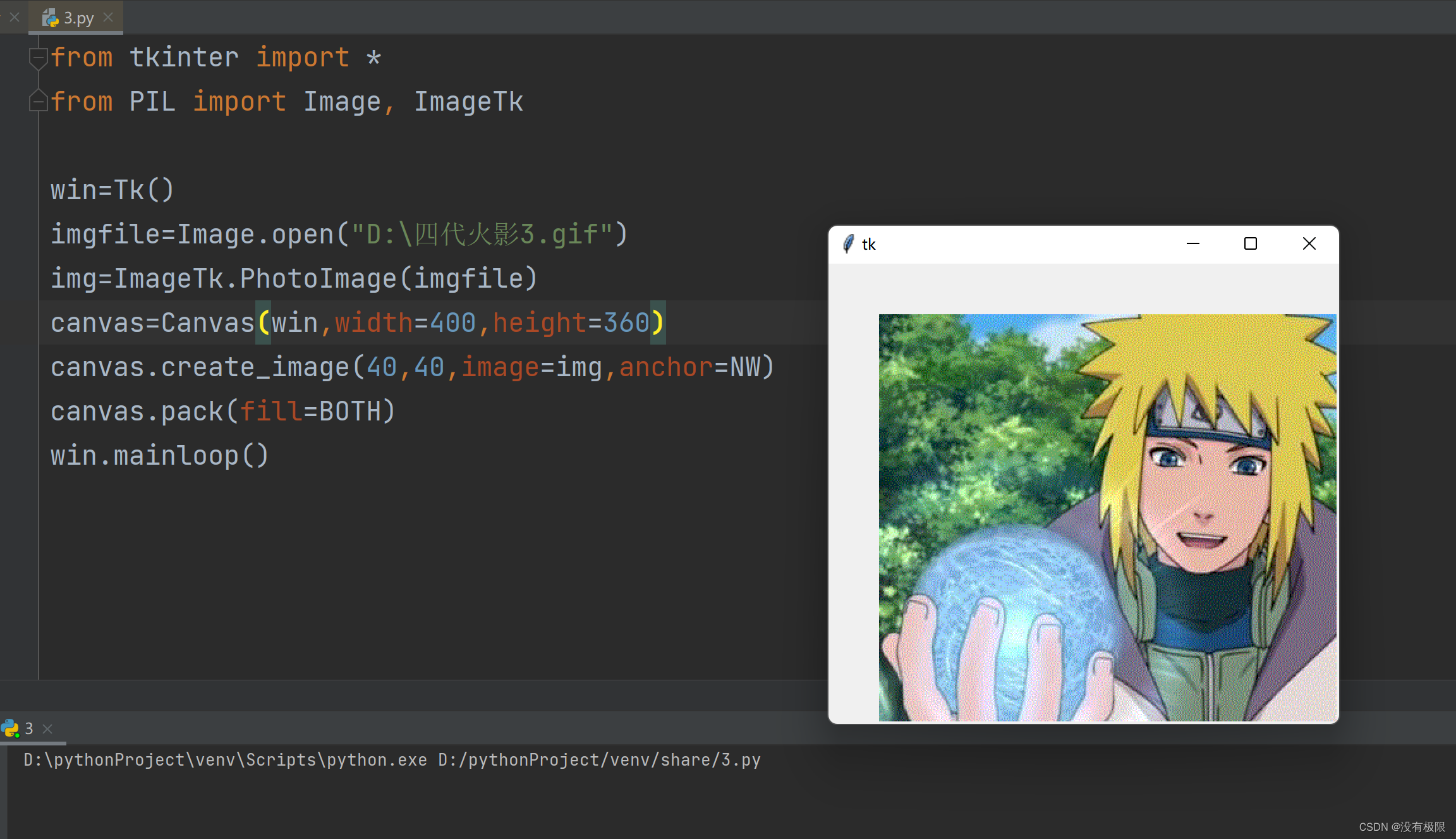This screenshot has height=839, width=1456.
Task: Click the Python file icon on 3.py tab
Action: coord(50,18)
